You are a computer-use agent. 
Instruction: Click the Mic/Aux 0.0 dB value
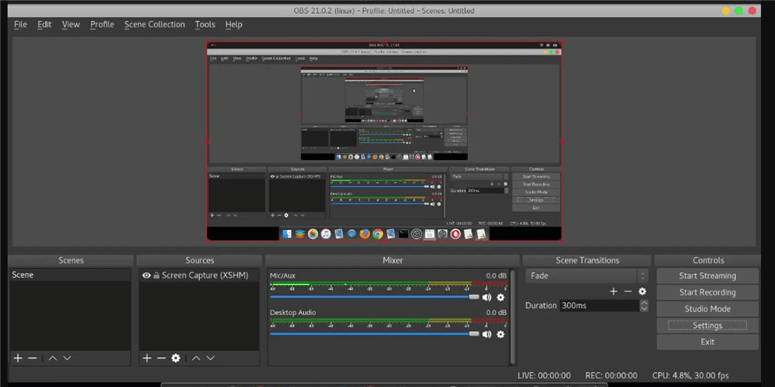[496, 275]
